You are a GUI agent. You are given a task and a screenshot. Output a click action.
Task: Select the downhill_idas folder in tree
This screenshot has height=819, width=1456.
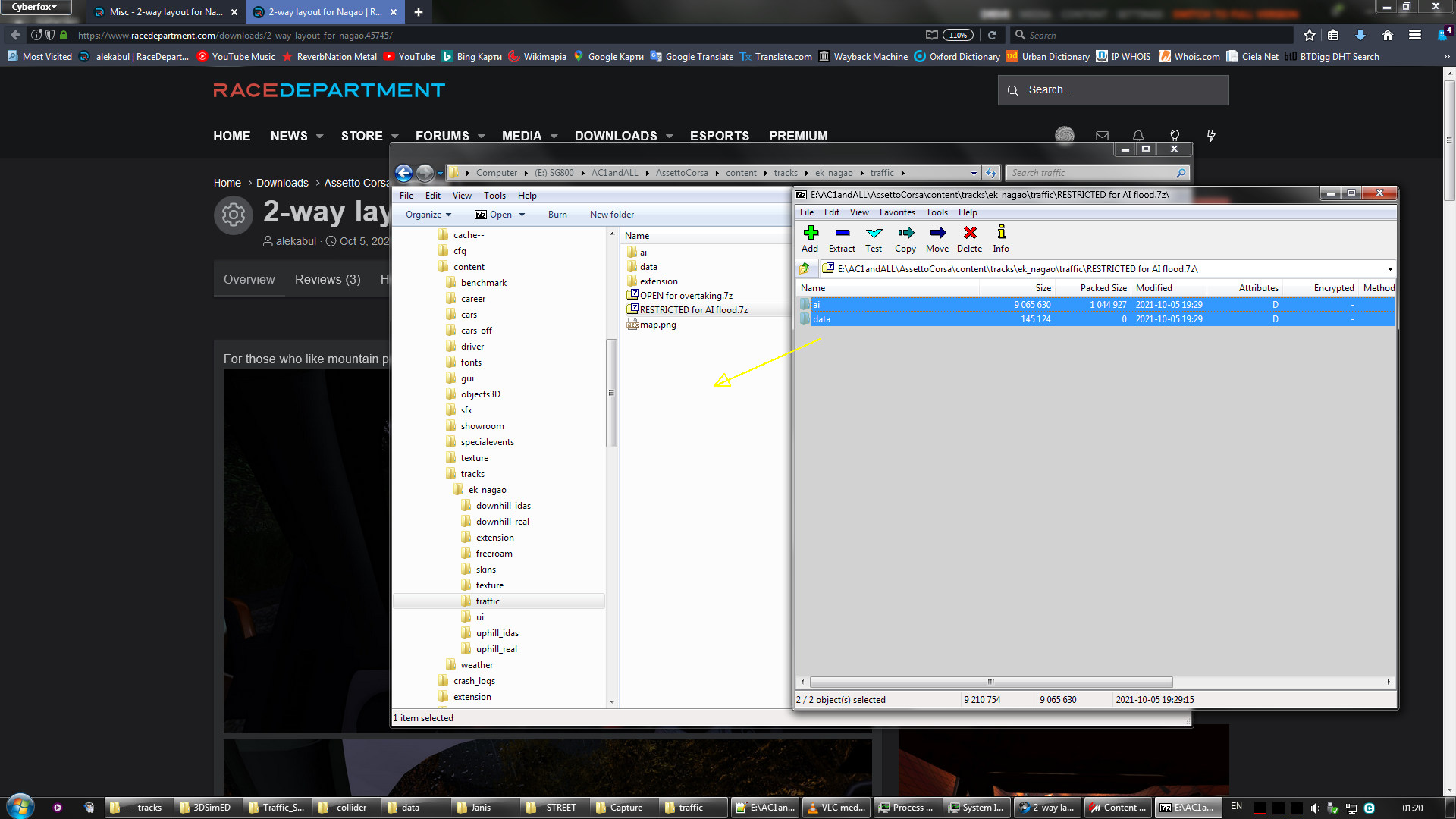click(503, 506)
